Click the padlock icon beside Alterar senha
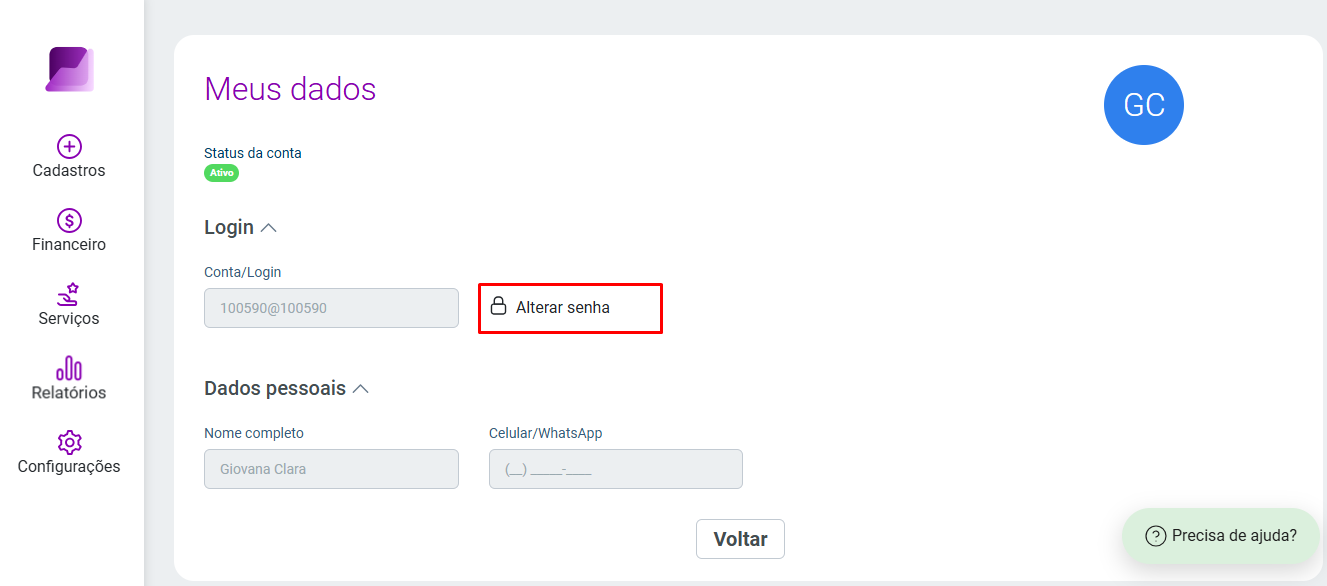The width and height of the screenshot is (1327, 586). pyautogui.click(x=498, y=306)
